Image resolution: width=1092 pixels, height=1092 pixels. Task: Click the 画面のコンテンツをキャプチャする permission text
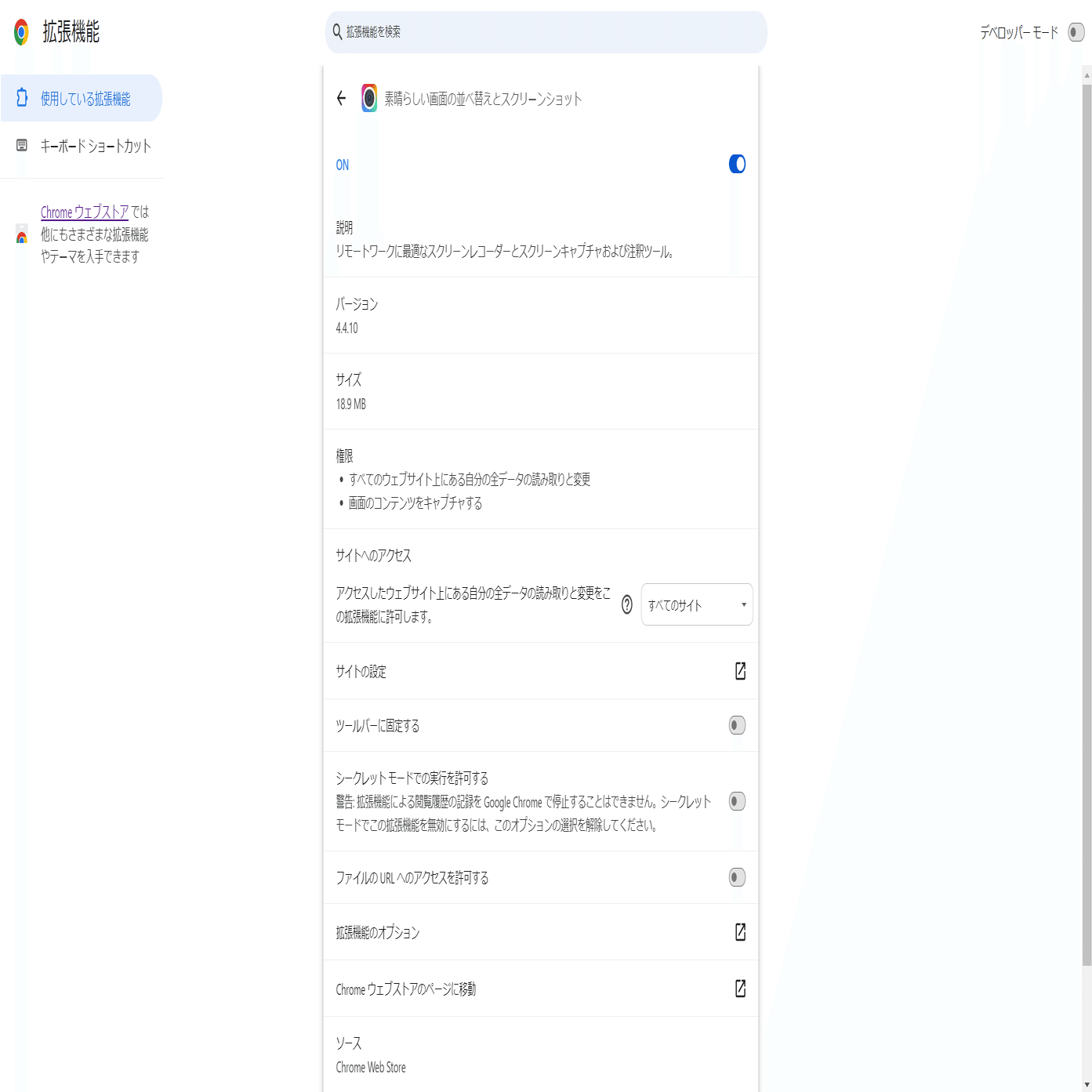(x=415, y=502)
